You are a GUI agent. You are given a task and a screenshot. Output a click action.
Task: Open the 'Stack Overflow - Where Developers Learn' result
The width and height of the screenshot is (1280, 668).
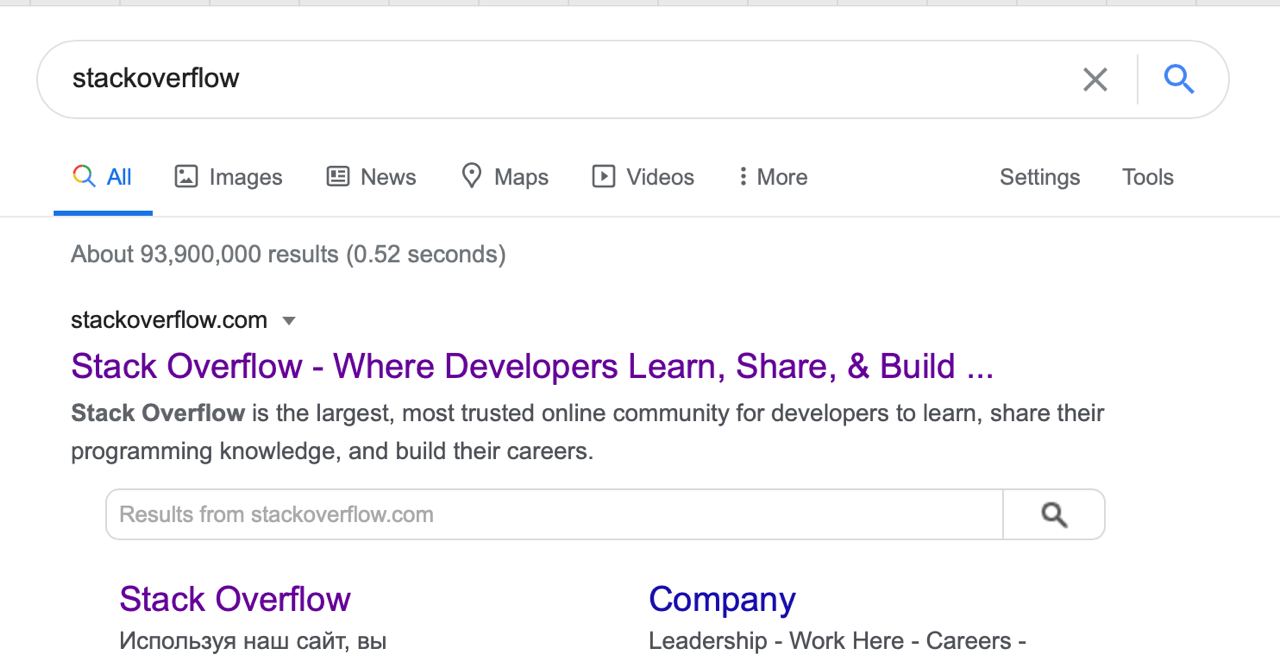coord(532,366)
